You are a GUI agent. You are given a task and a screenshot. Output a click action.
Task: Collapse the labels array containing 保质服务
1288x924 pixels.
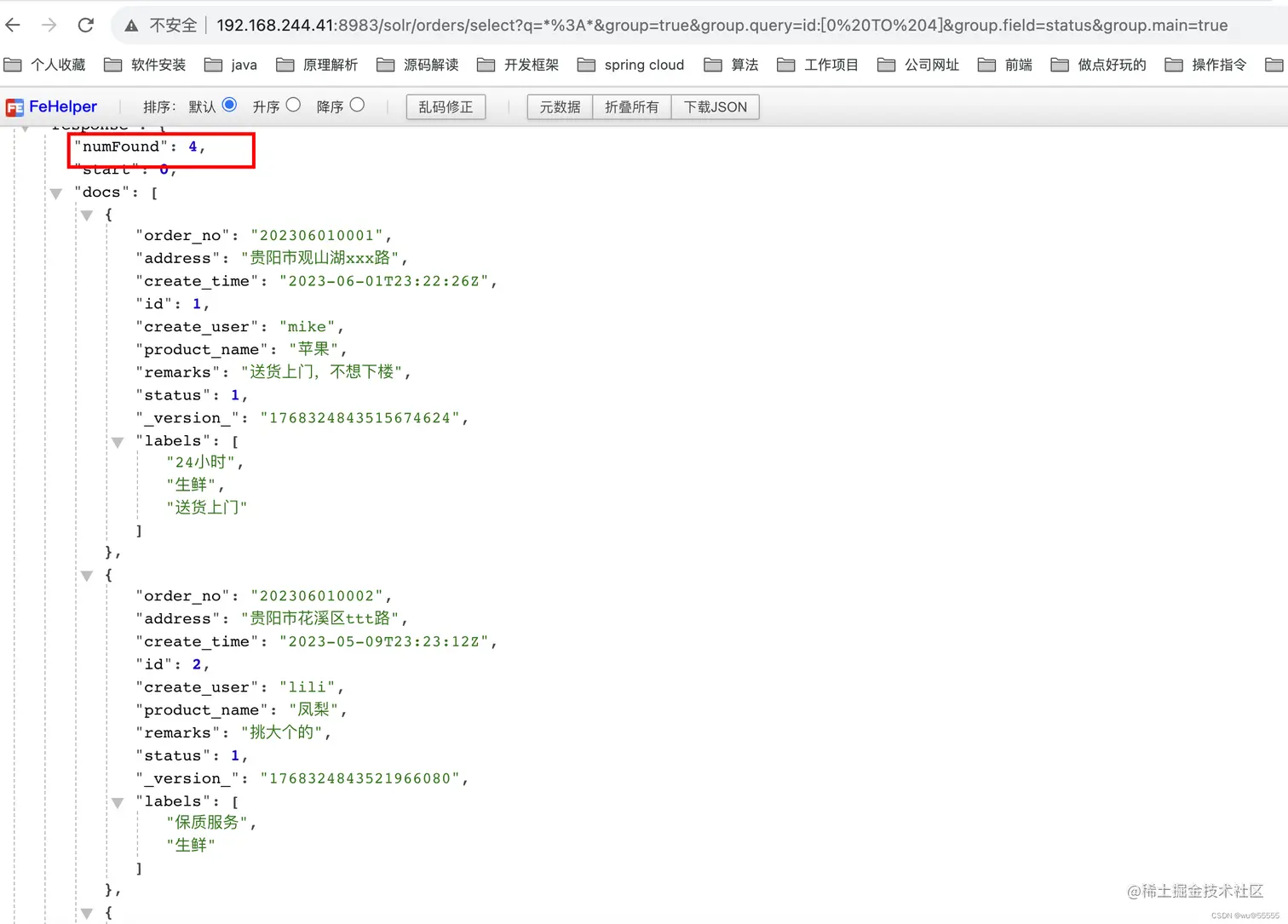click(118, 803)
